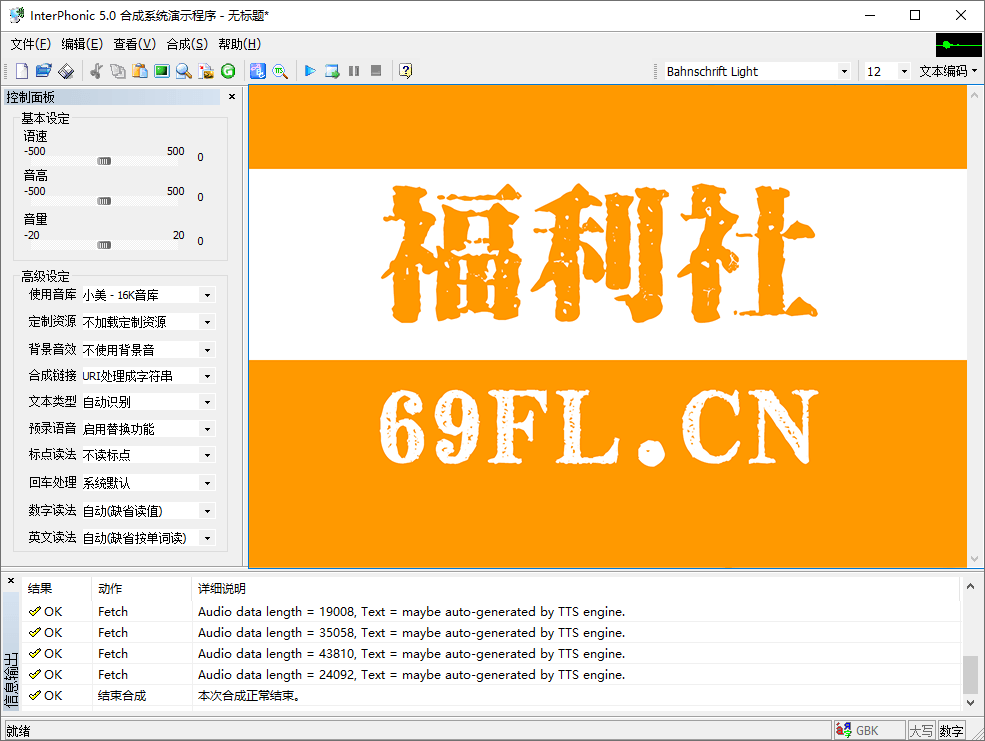The height and width of the screenshot is (741, 985).
Task: Click the 音高 pitch slider thumb
Action: tap(104, 201)
